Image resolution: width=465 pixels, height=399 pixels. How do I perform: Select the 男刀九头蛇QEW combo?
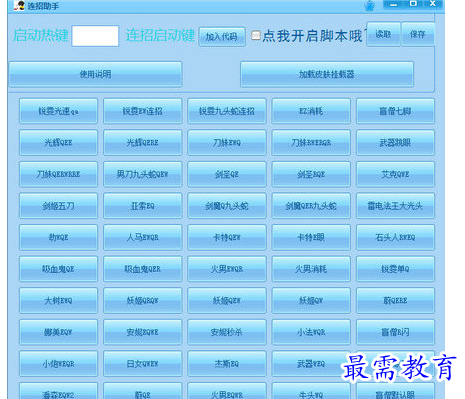143,174
